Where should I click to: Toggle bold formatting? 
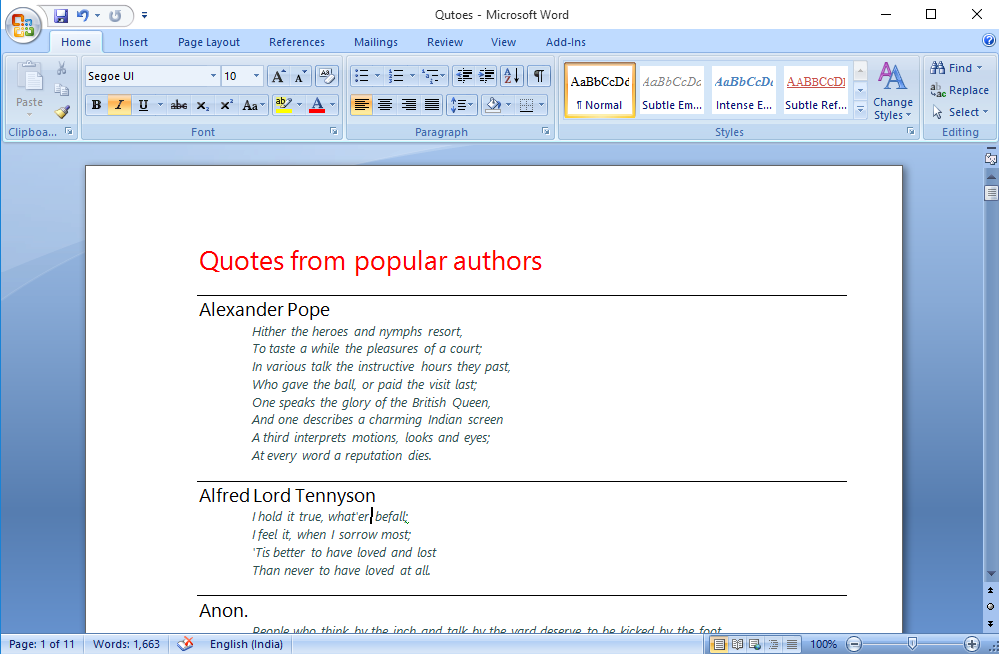pos(96,105)
